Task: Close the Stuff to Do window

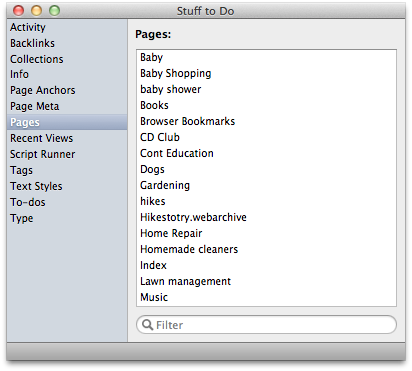Action: (x=19, y=11)
